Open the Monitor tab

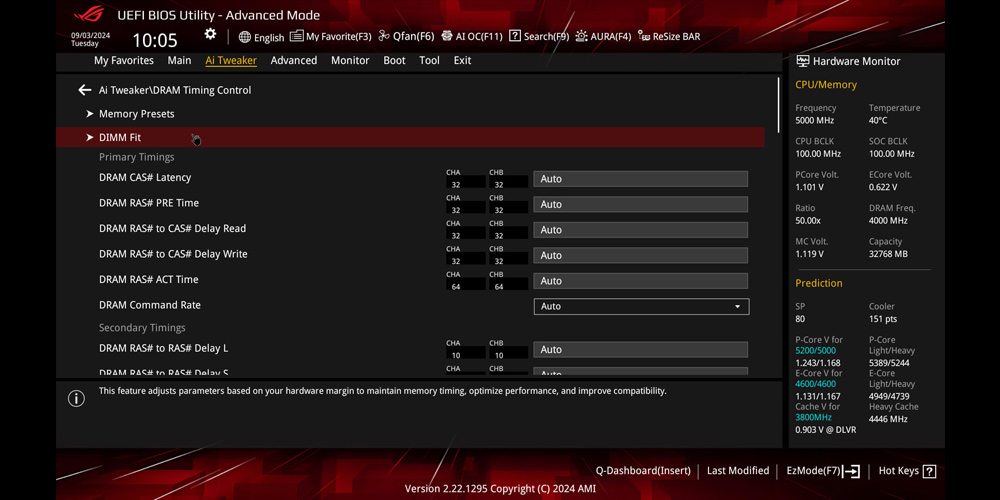[x=350, y=61]
